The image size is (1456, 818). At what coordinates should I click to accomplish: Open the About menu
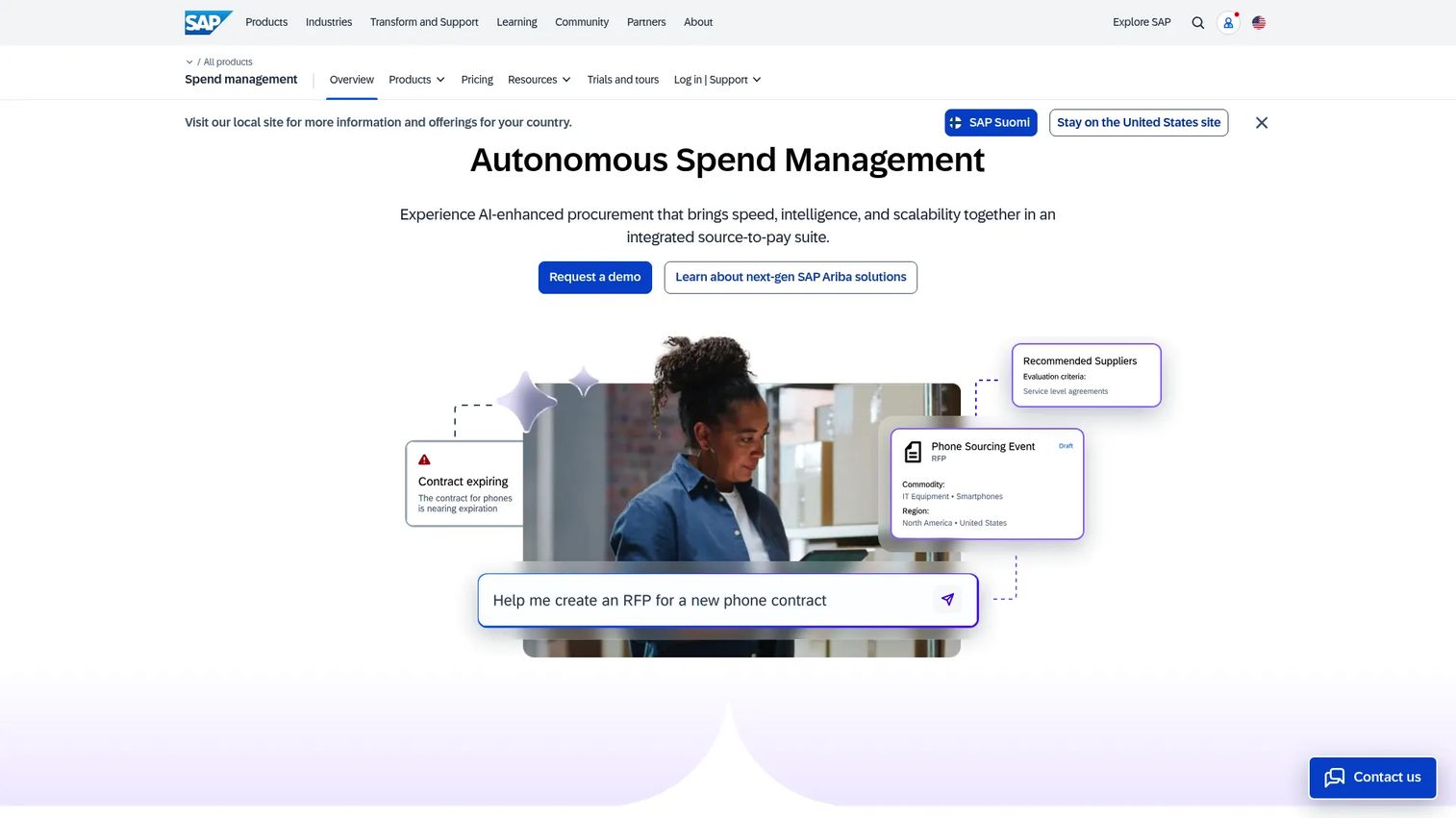(x=698, y=22)
